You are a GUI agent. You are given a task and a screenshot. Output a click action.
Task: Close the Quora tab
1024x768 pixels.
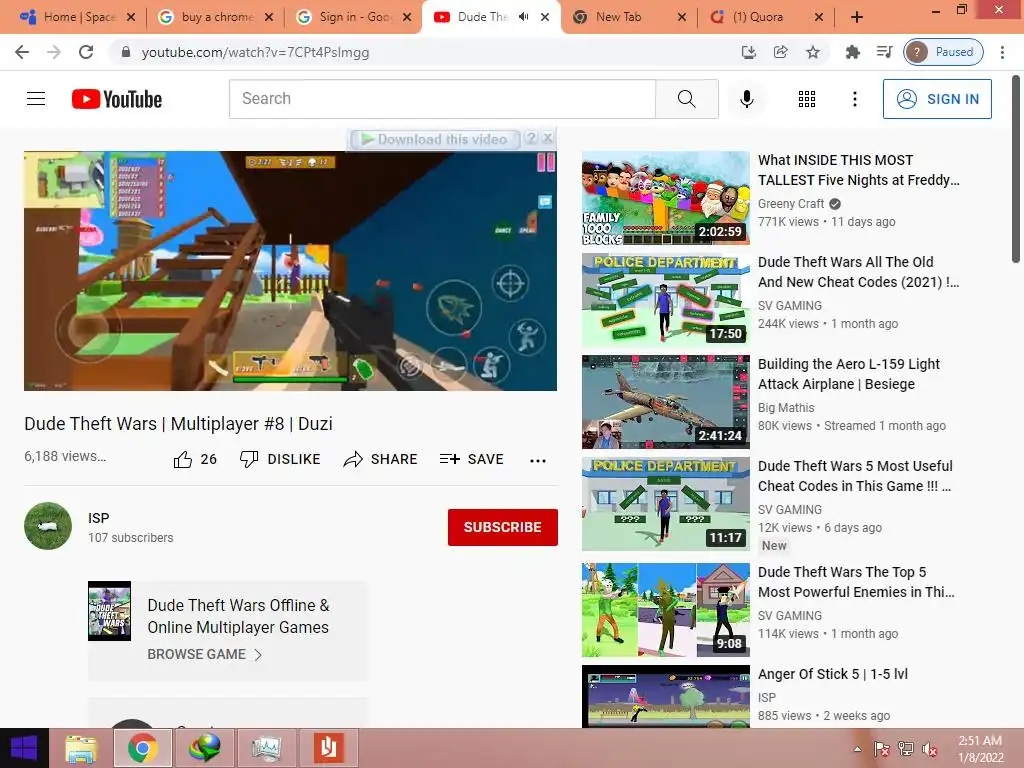pos(818,18)
